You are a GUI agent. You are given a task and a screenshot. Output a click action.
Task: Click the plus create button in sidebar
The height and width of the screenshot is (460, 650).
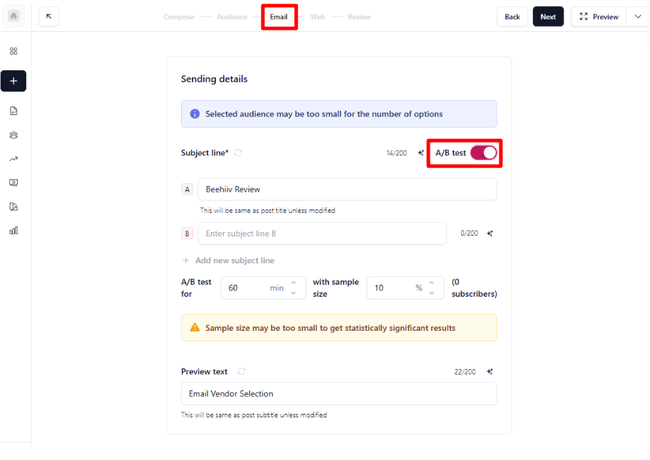(14, 81)
